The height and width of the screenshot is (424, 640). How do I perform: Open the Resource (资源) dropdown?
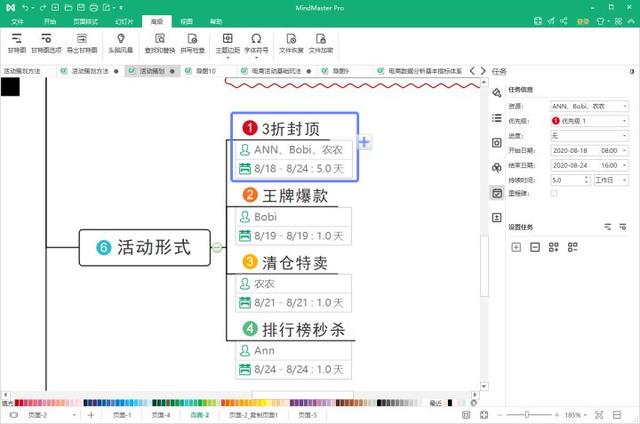[589, 106]
